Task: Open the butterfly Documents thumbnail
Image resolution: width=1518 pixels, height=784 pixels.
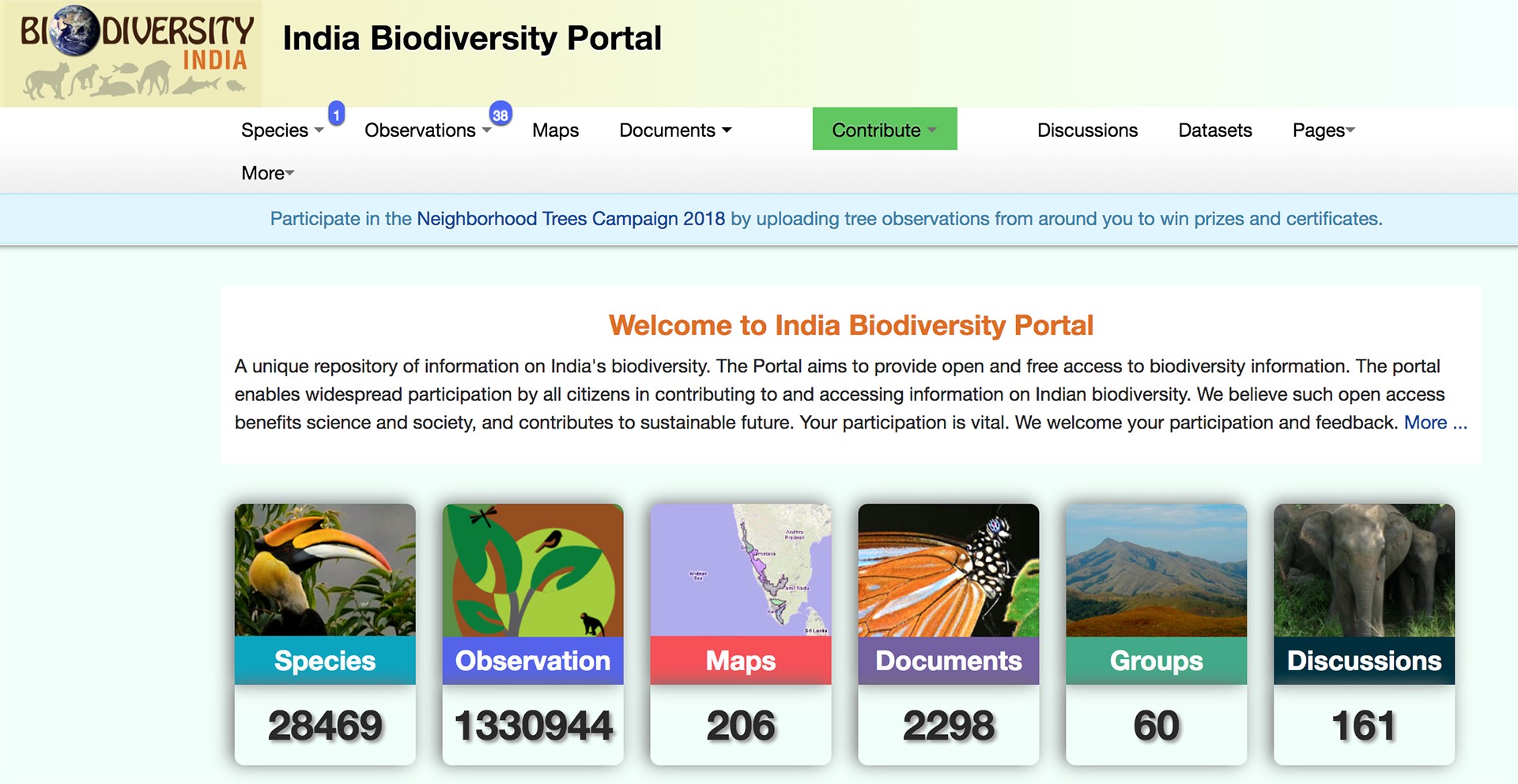Action: 949,570
